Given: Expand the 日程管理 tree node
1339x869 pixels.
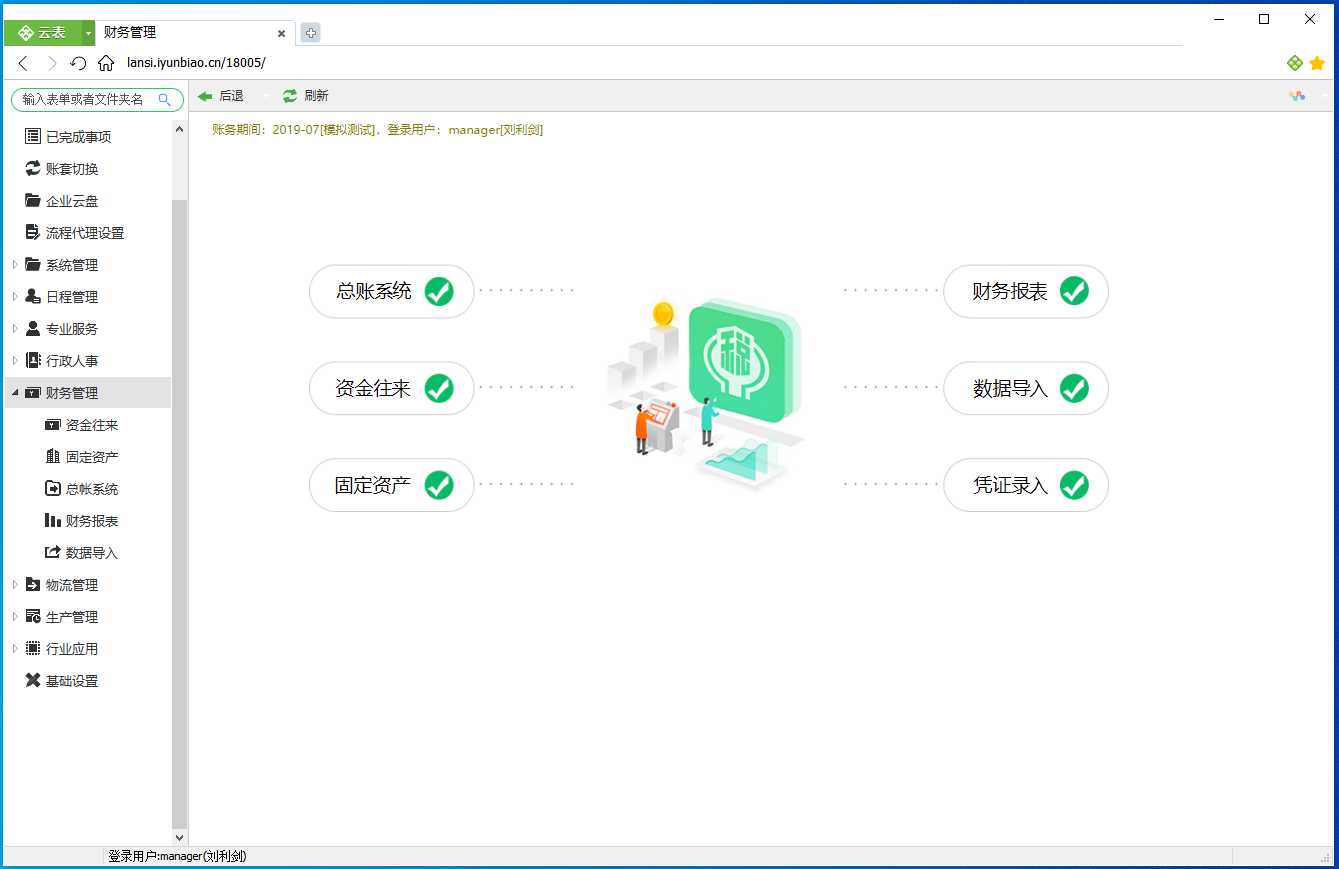Looking at the screenshot, I should pyautogui.click(x=15, y=296).
